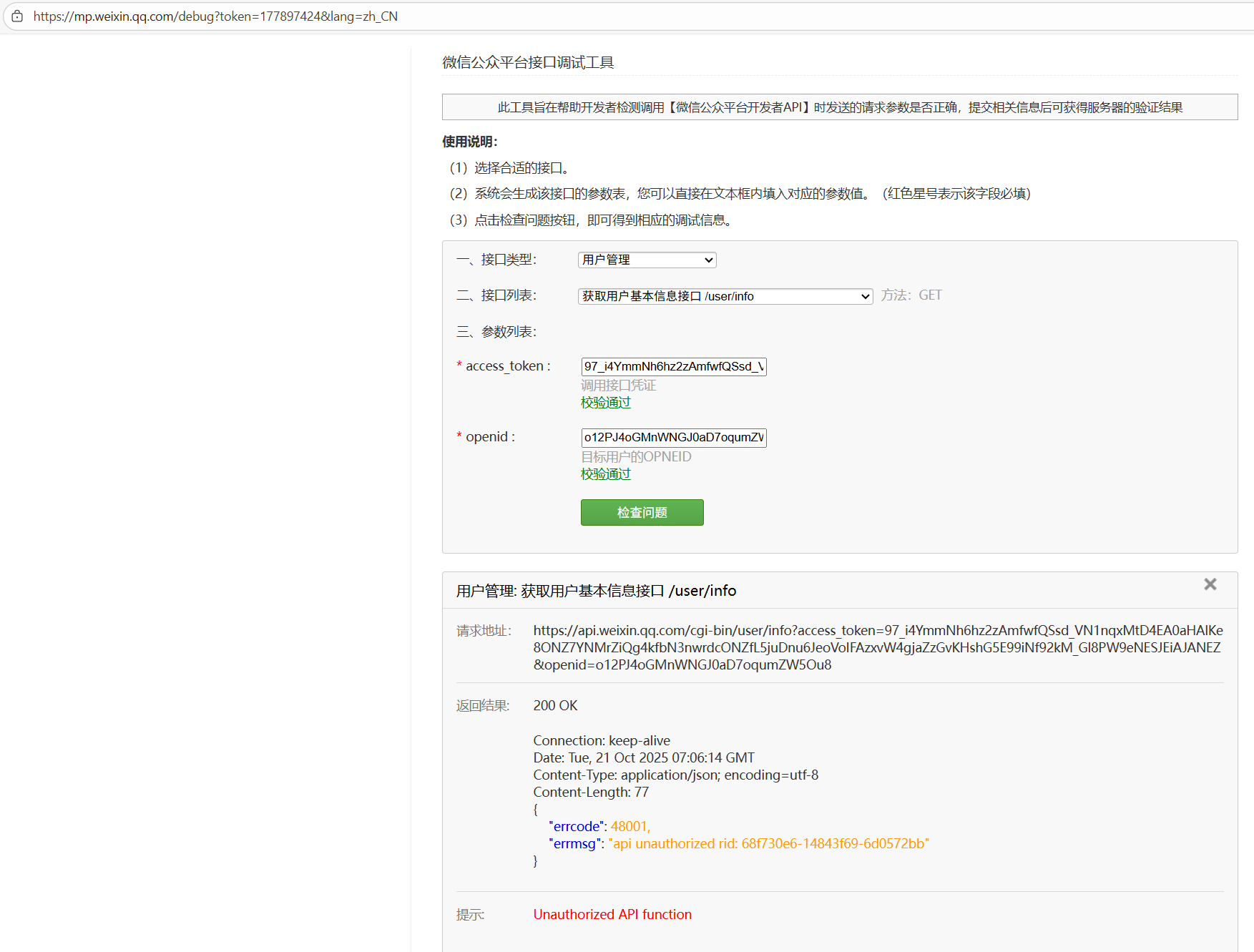Viewport: 1254px width, 952px height.
Task: Click the 方法: GET label
Action: tap(911, 295)
